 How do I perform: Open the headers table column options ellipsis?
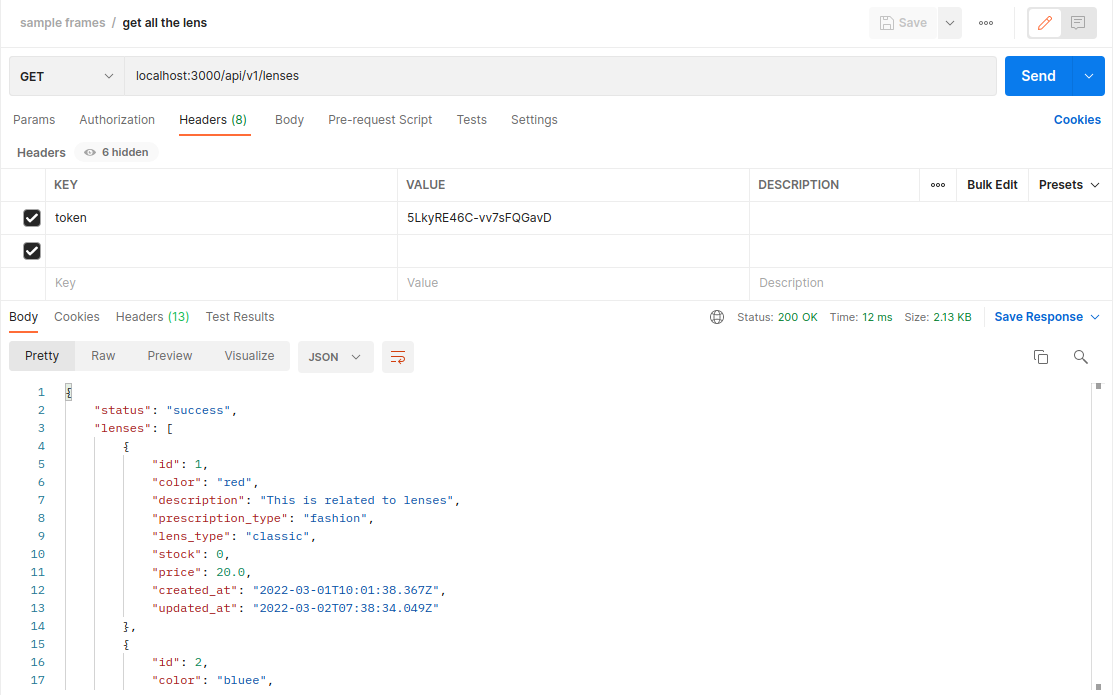(938, 184)
